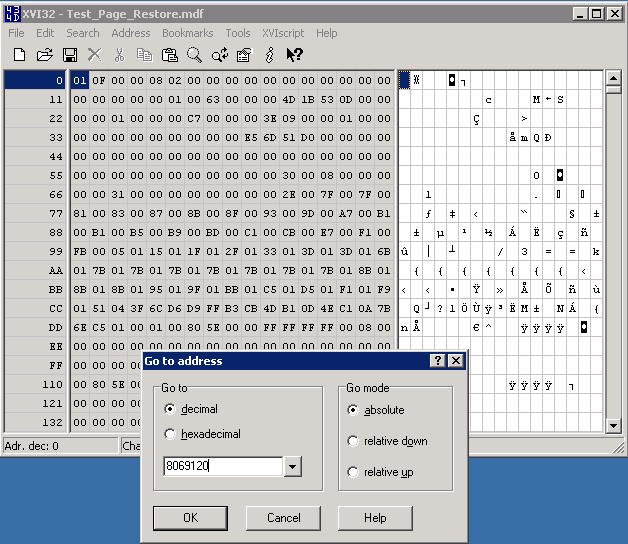Screen dimensions: 628x544
Task: Click the Open file folder icon
Action: tap(45, 54)
